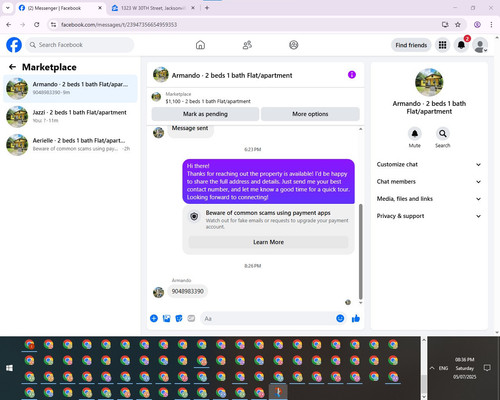Focus the Search Facebook field
500x400 pixels.
(80, 45)
